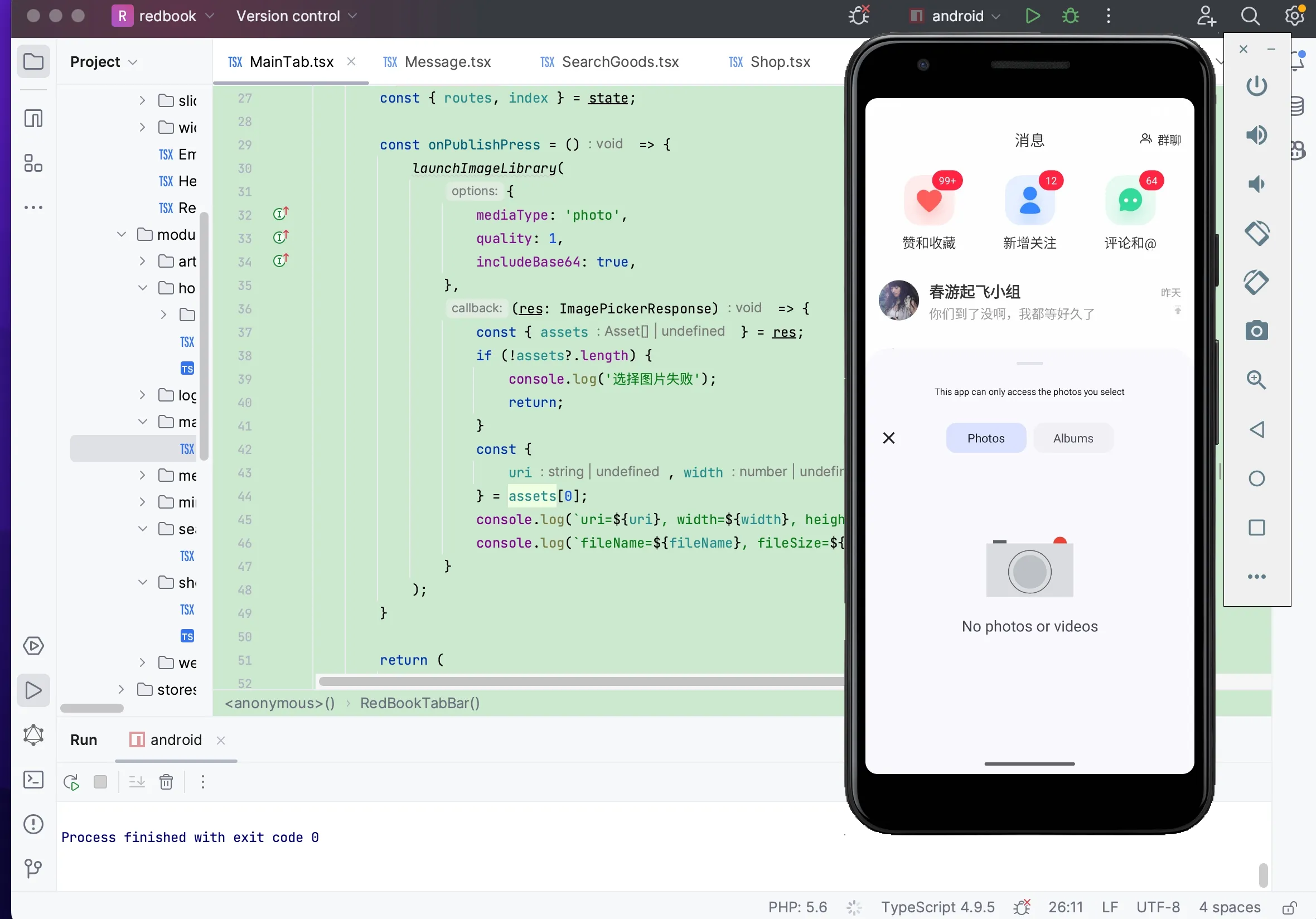The image size is (1316, 919).
Task: Open the android run configuration dropdown
Action: [955, 16]
